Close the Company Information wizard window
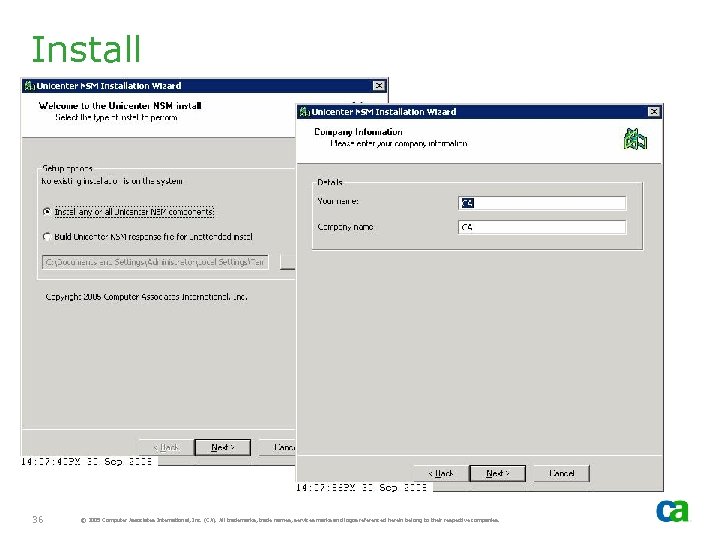 (x=654, y=112)
